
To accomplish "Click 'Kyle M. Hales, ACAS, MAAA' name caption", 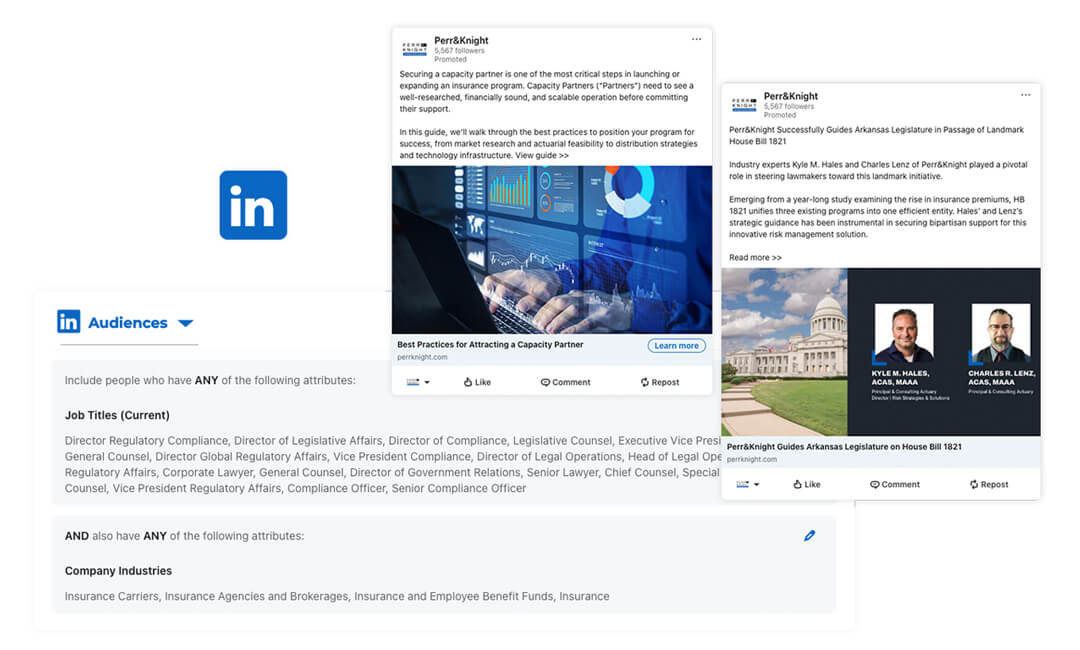I will point(900,377).
